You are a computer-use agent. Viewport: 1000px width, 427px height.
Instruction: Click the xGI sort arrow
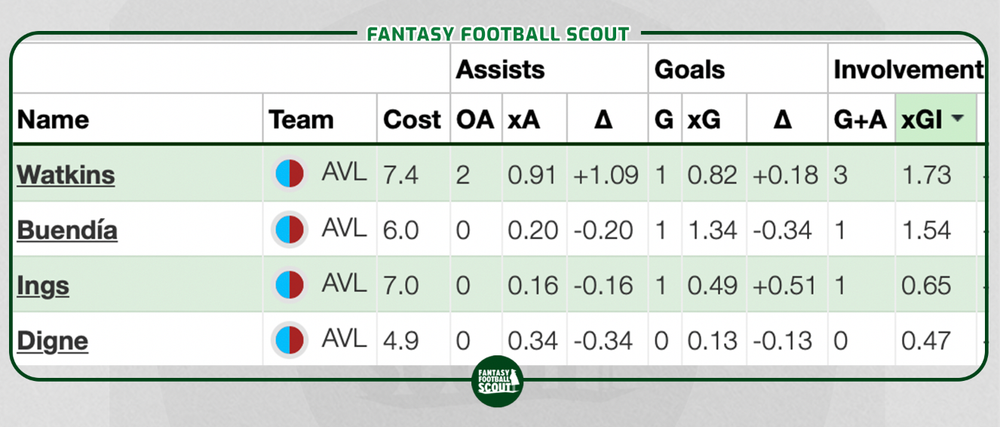pyautogui.click(x=958, y=120)
